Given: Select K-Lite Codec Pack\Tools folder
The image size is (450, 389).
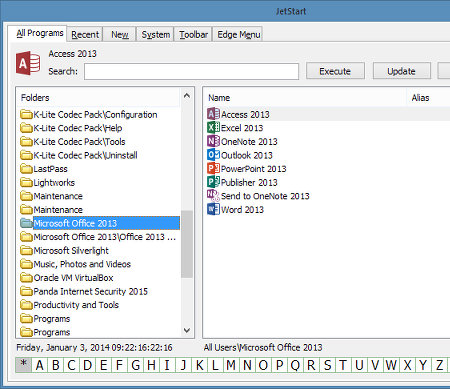Looking at the screenshot, I should [x=79, y=142].
